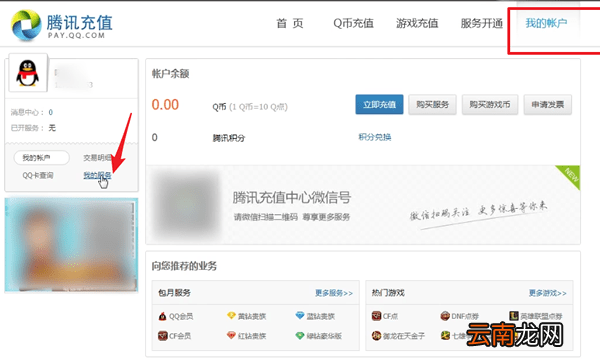This screenshot has height=363, width=600.
Task: Click the 红钻贵族 red diamond icon
Action: [x=231, y=335]
